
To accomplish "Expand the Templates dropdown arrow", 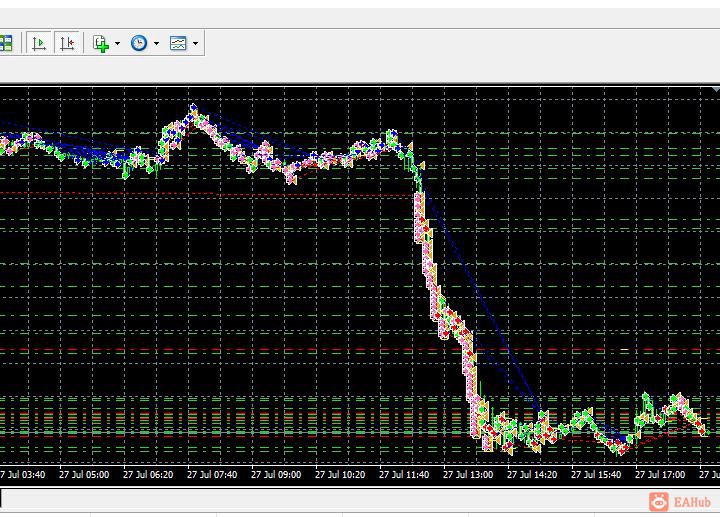I will [196, 44].
